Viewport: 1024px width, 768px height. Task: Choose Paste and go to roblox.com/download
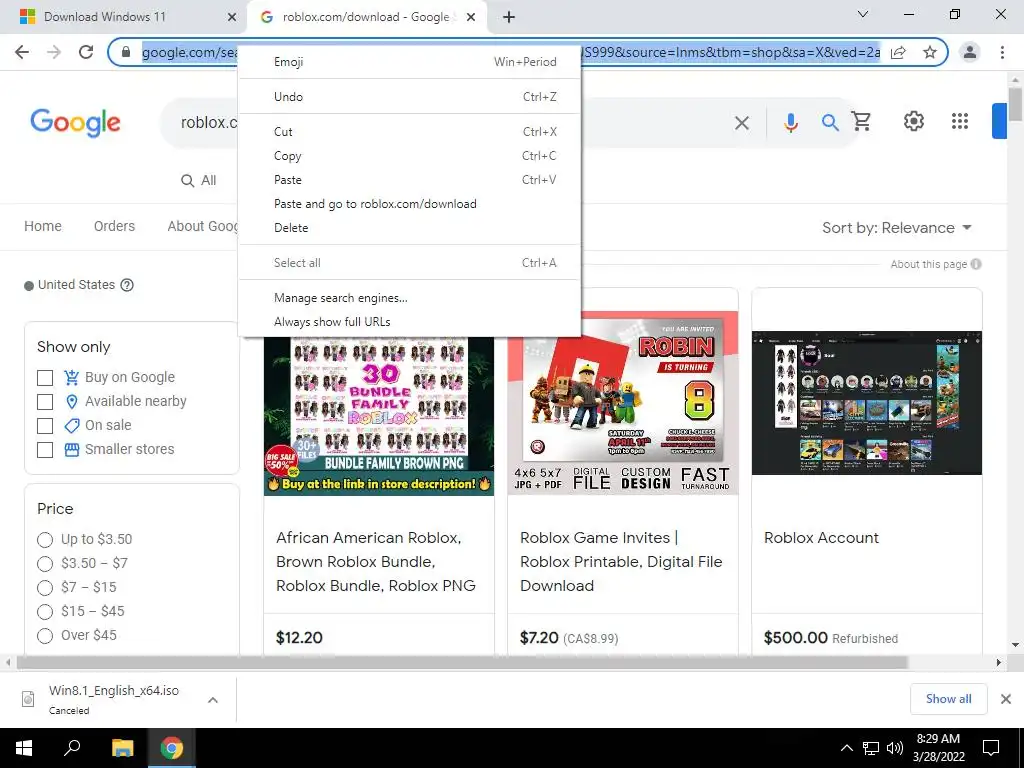tap(410, 204)
